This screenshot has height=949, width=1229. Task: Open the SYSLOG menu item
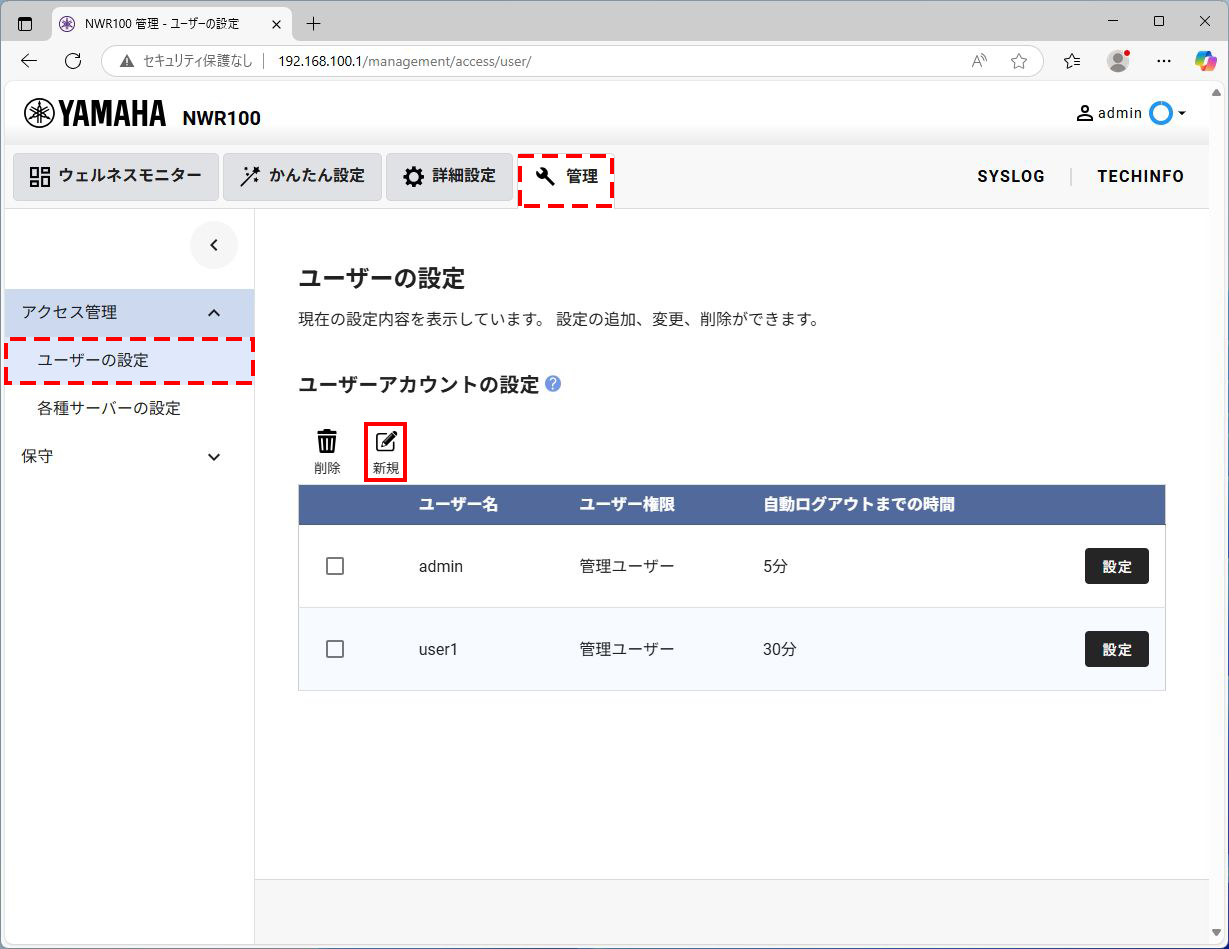(1010, 176)
